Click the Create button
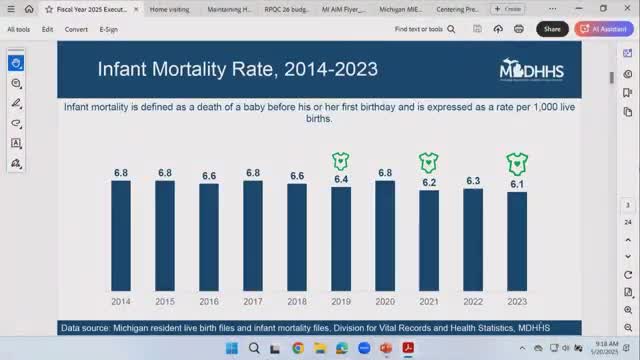The image size is (640, 360). [x=508, y=9]
